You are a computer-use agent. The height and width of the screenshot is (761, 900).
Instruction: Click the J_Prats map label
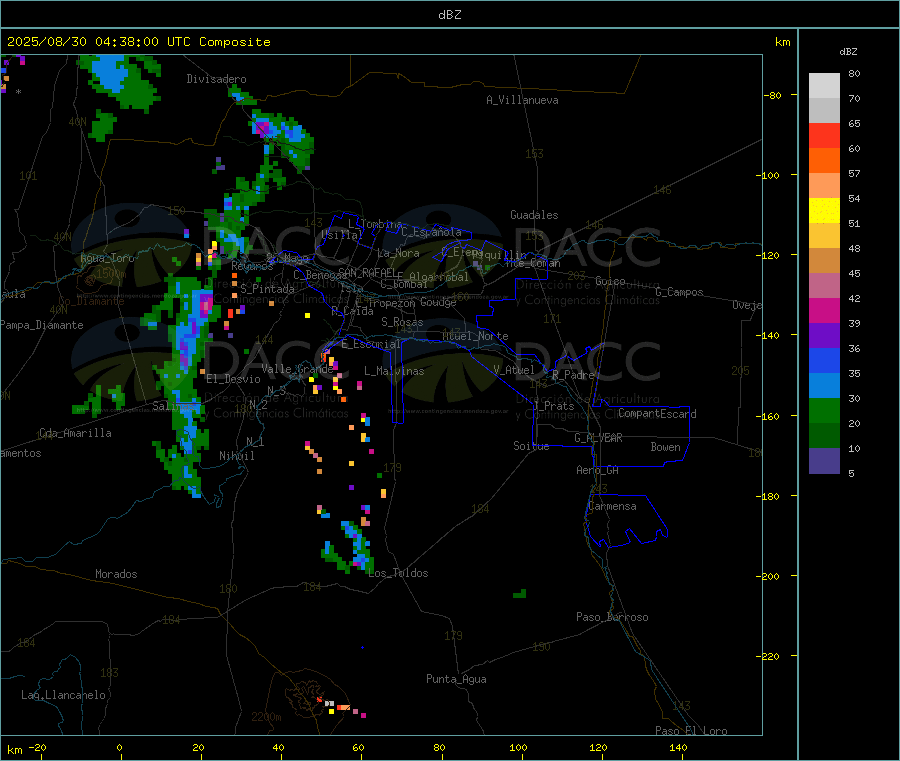(x=554, y=406)
